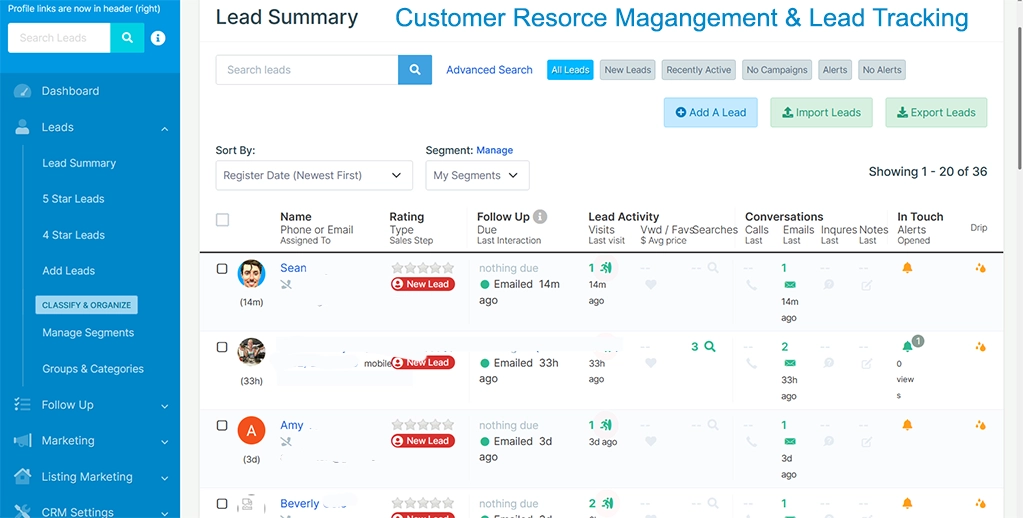Open the Follow Up column info icon
Viewport: 1023px width, 518px height.
tap(540, 217)
